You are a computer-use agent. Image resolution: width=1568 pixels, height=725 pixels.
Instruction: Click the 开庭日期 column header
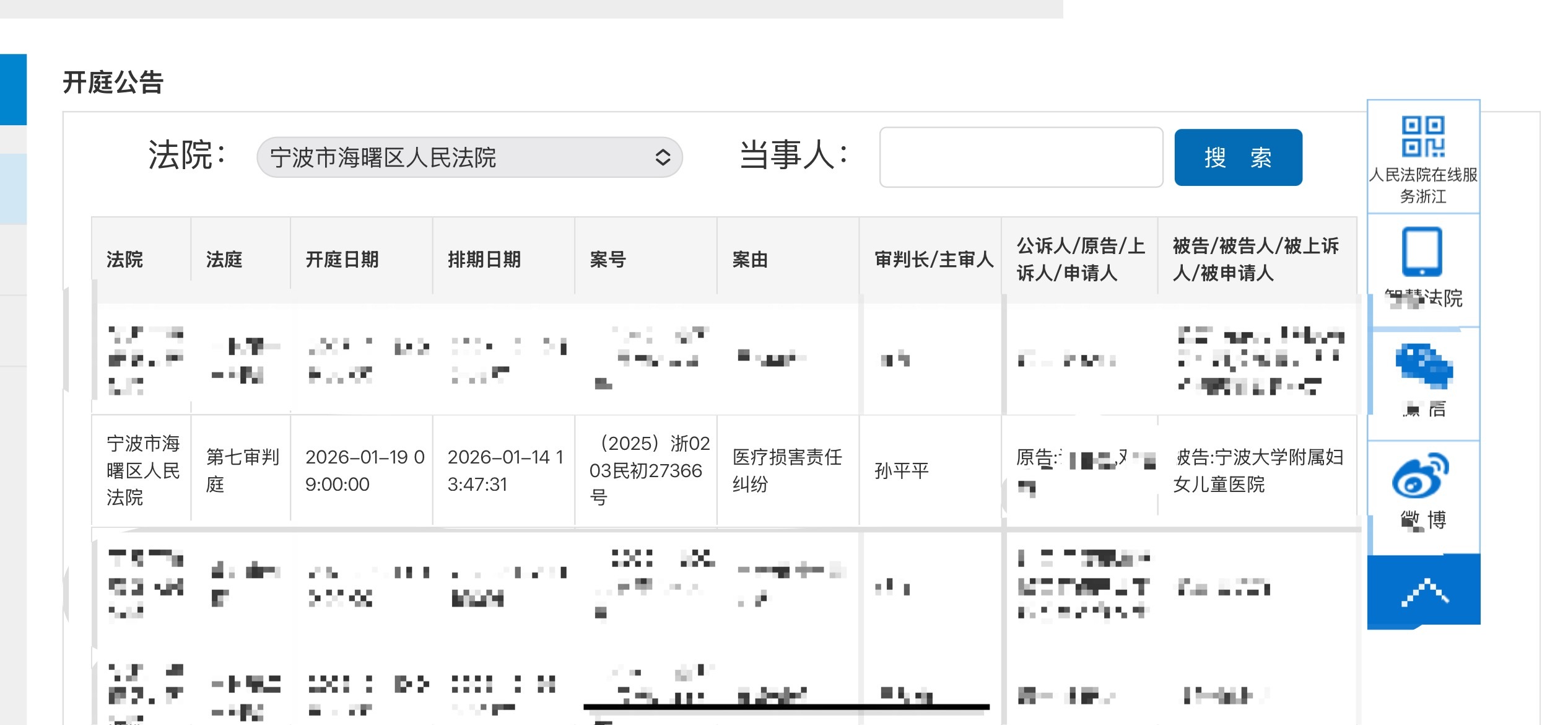342,259
